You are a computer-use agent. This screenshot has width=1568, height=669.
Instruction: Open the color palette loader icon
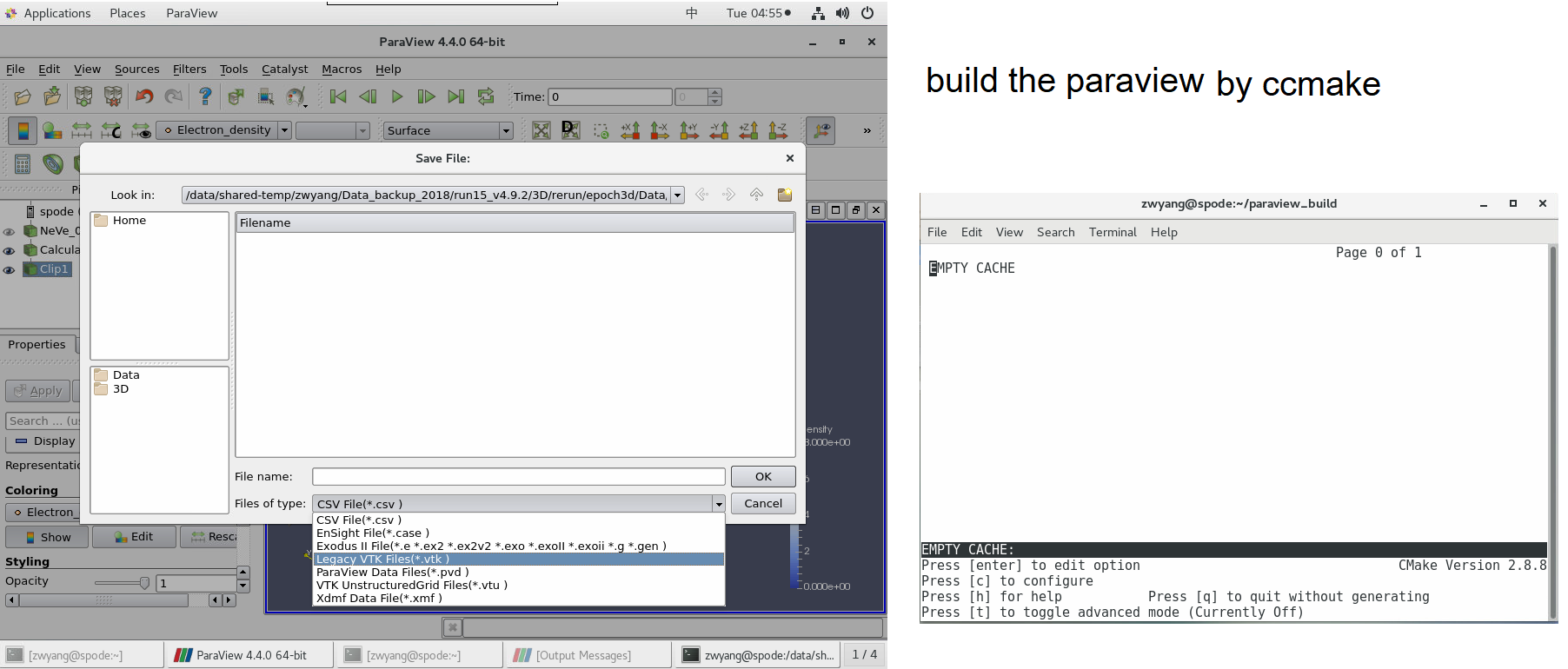tap(296, 96)
